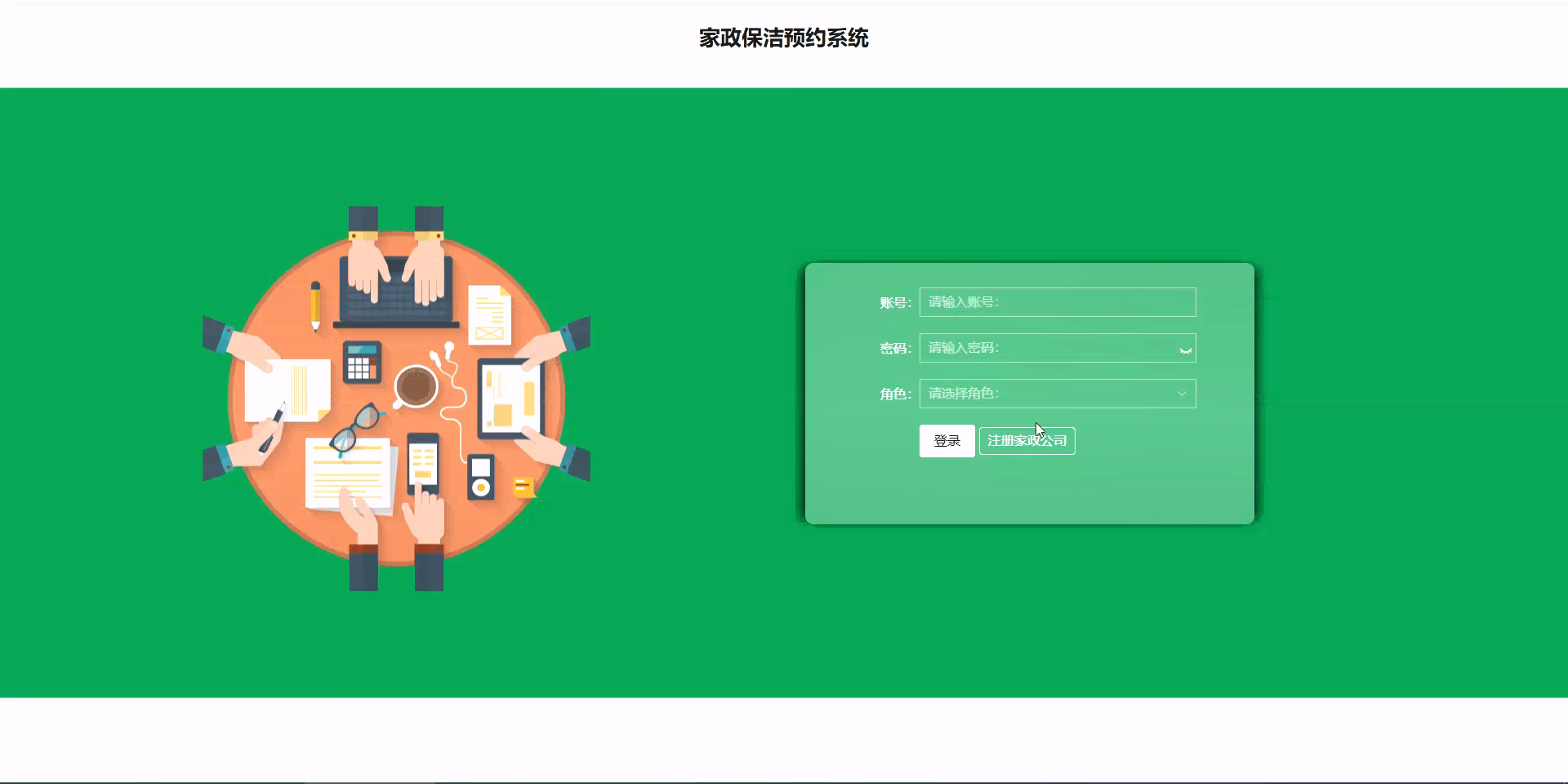Click the 家政保洁预约系统 page title

[784, 38]
